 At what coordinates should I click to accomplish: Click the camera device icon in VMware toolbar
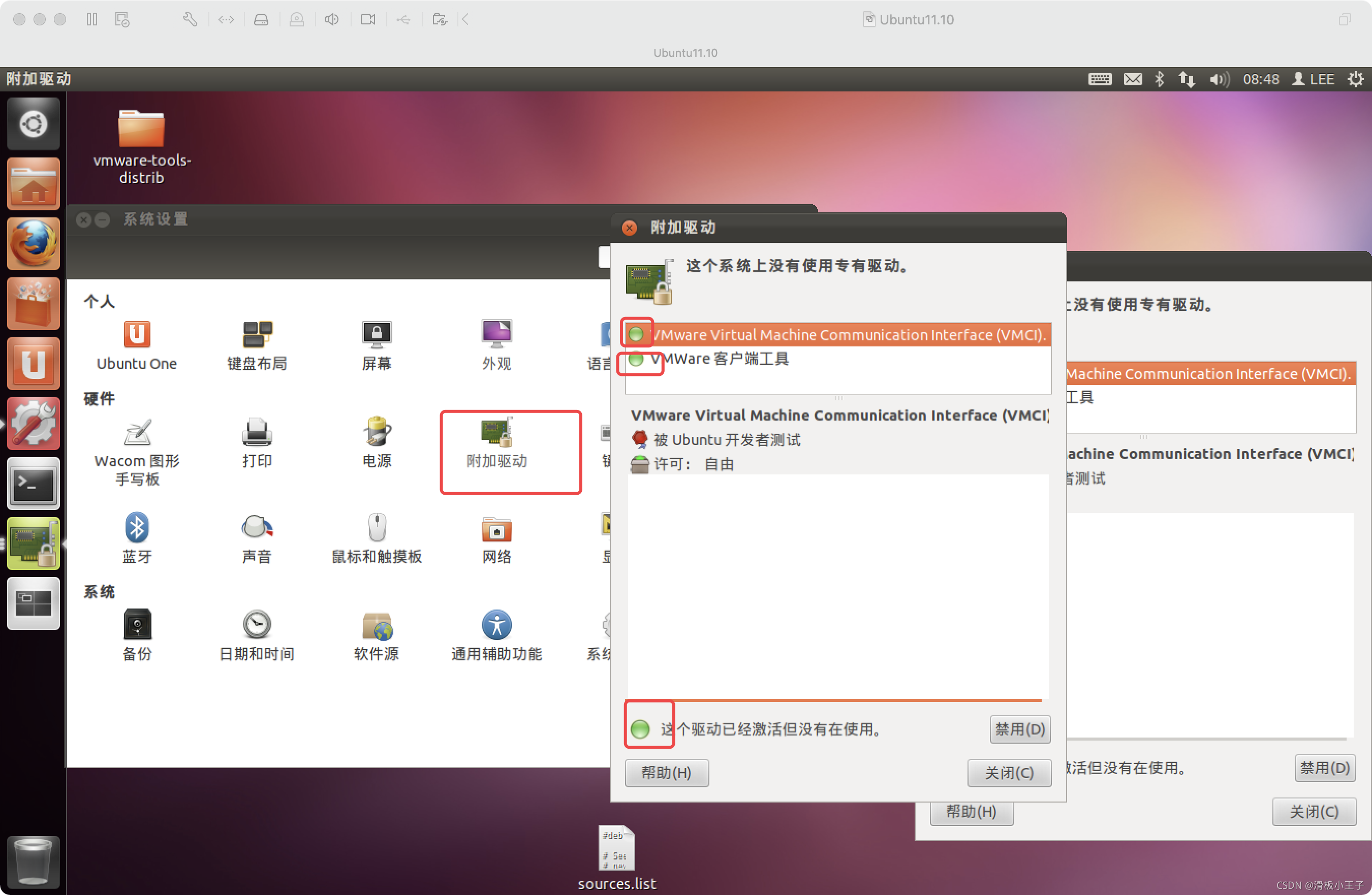coord(368,20)
